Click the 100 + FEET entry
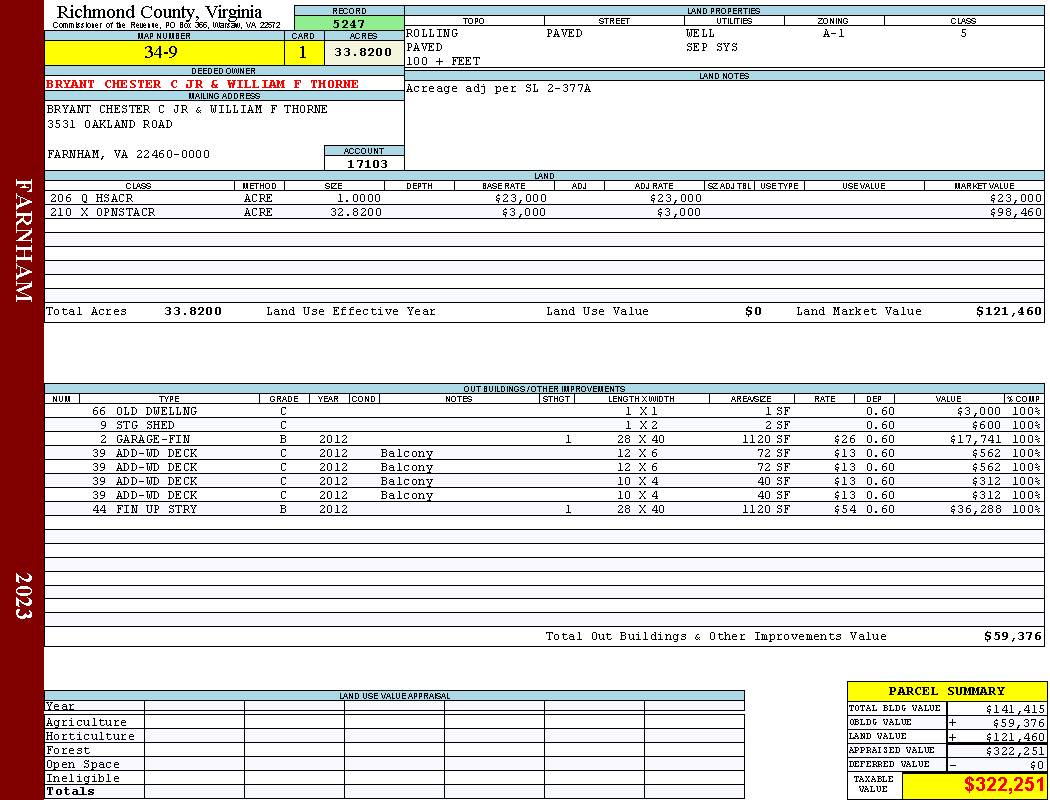1050x800 pixels. 443,62
